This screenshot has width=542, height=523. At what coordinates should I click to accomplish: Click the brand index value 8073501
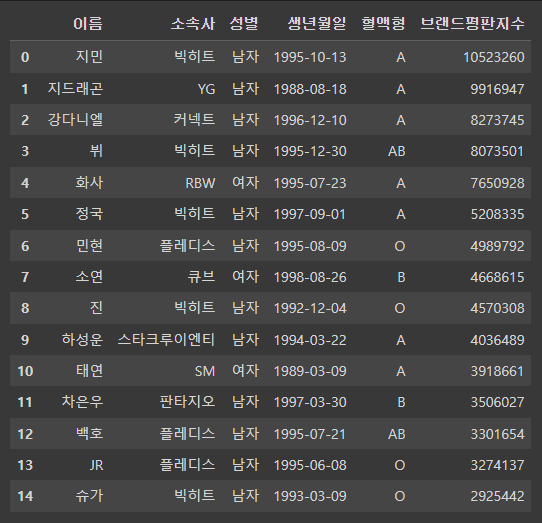click(497, 152)
